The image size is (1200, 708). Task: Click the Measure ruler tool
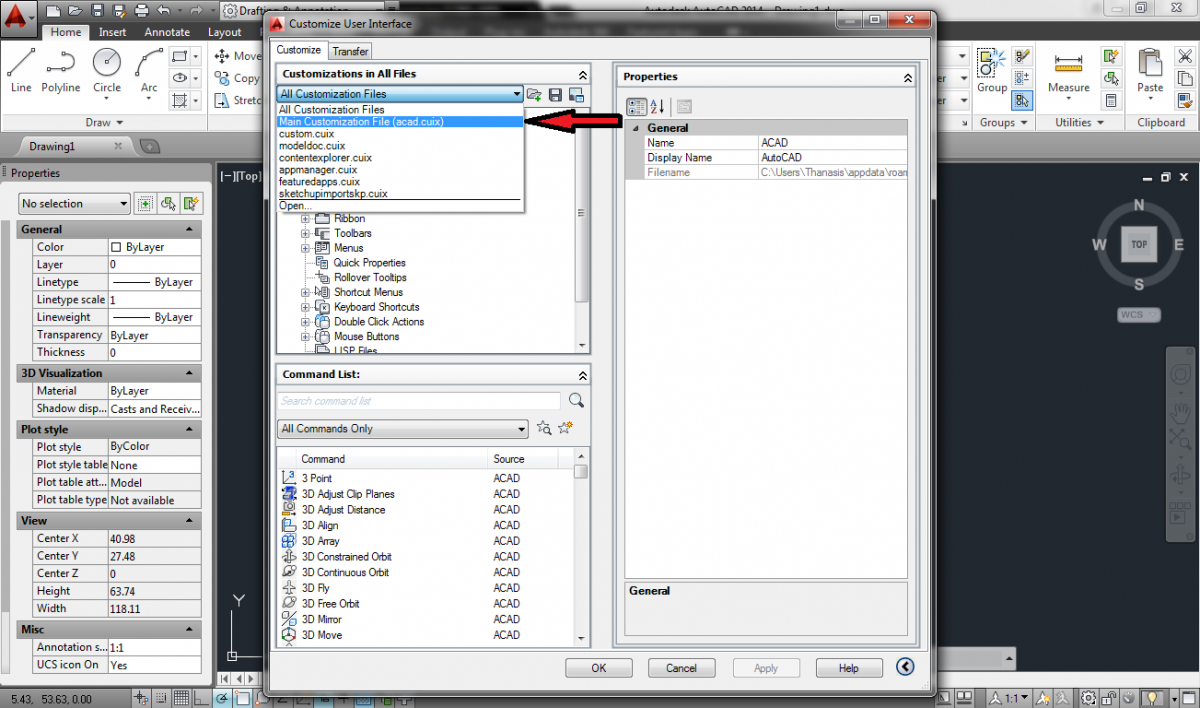coord(1069,70)
